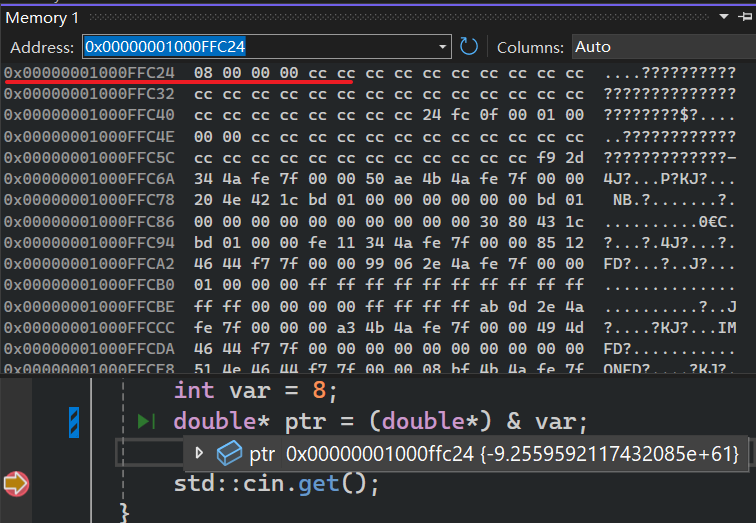The image size is (756, 523).
Task: Click the refresh memory view icon
Action: pyautogui.click(x=469, y=47)
